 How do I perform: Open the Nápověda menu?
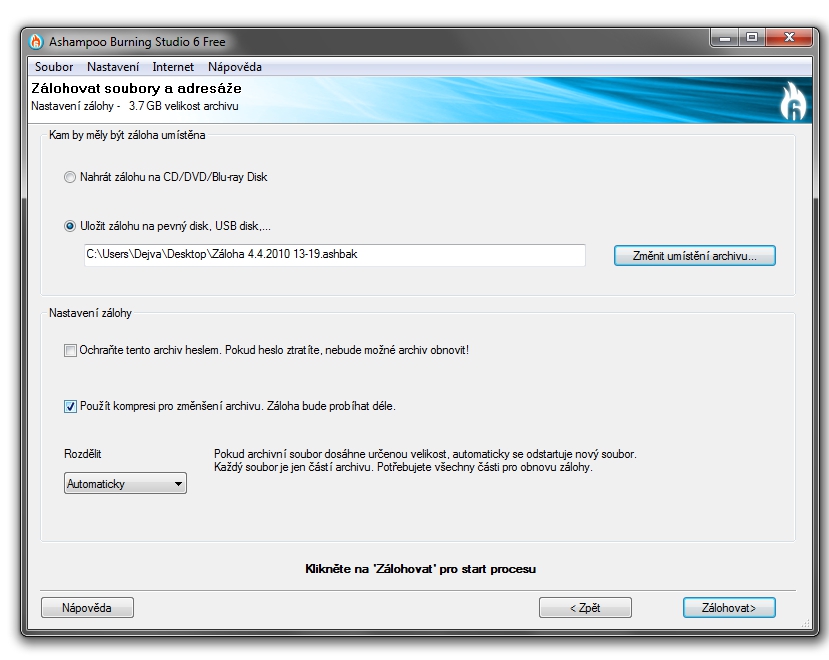tap(235, 67)
